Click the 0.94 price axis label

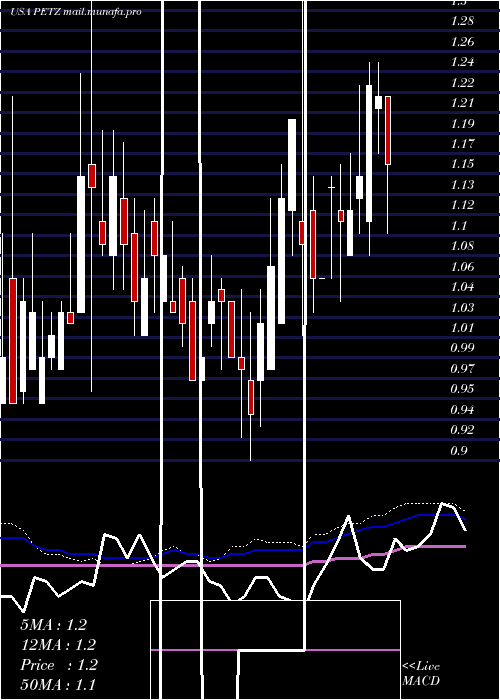coord(462,409)
